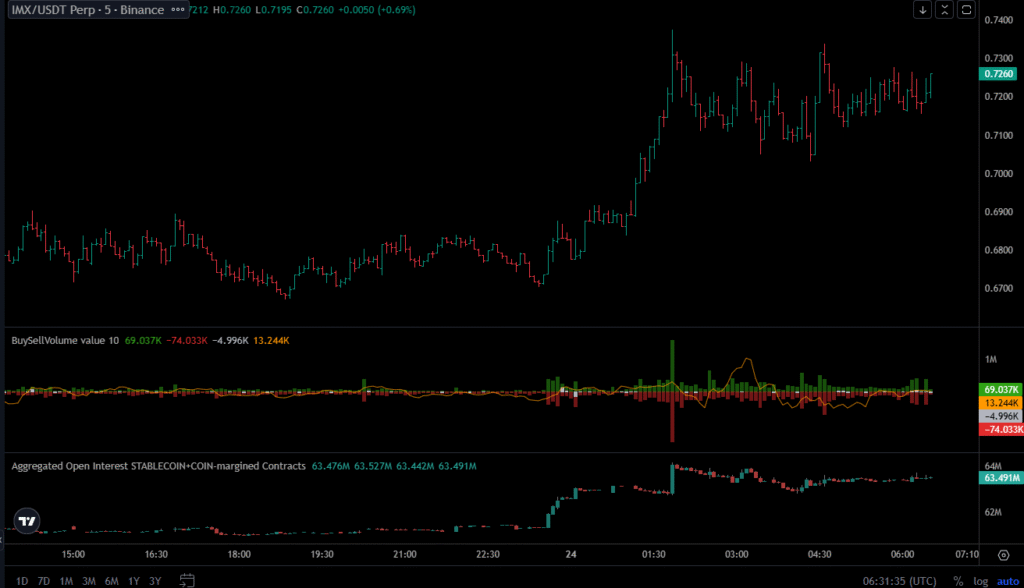Toggle percent scale mode
The image size is (1024, 588).
958,580
